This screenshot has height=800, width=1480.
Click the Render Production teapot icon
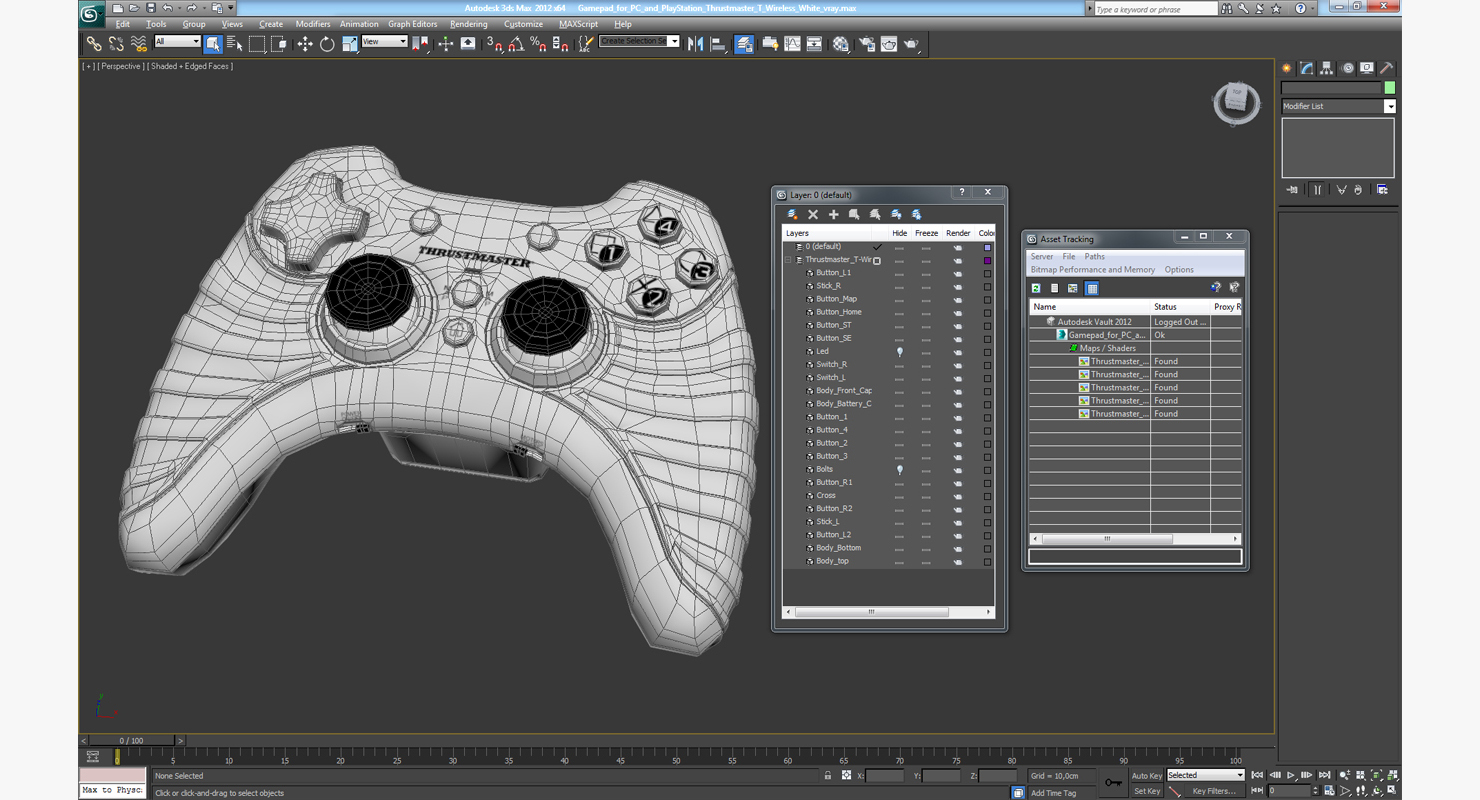[x=912, y=44]
